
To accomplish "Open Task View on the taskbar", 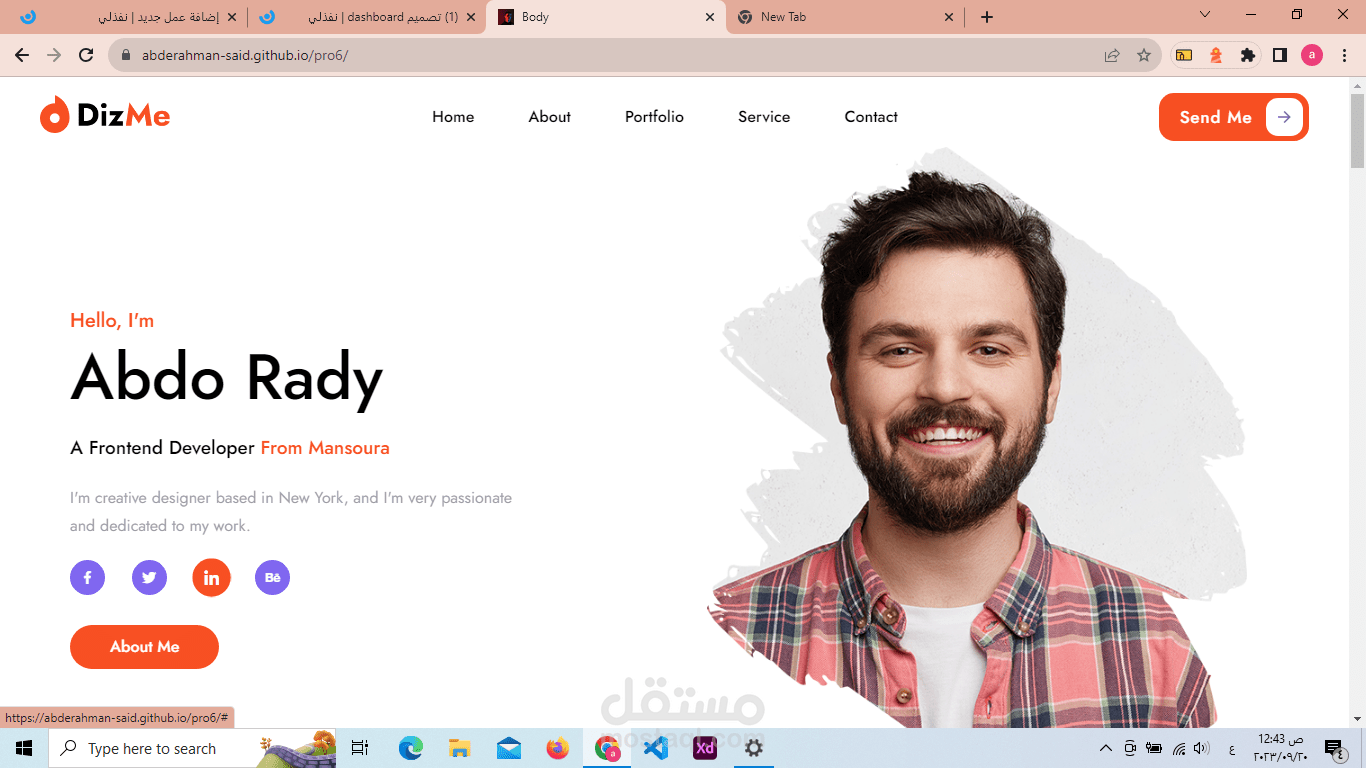I will coord(360,748).
